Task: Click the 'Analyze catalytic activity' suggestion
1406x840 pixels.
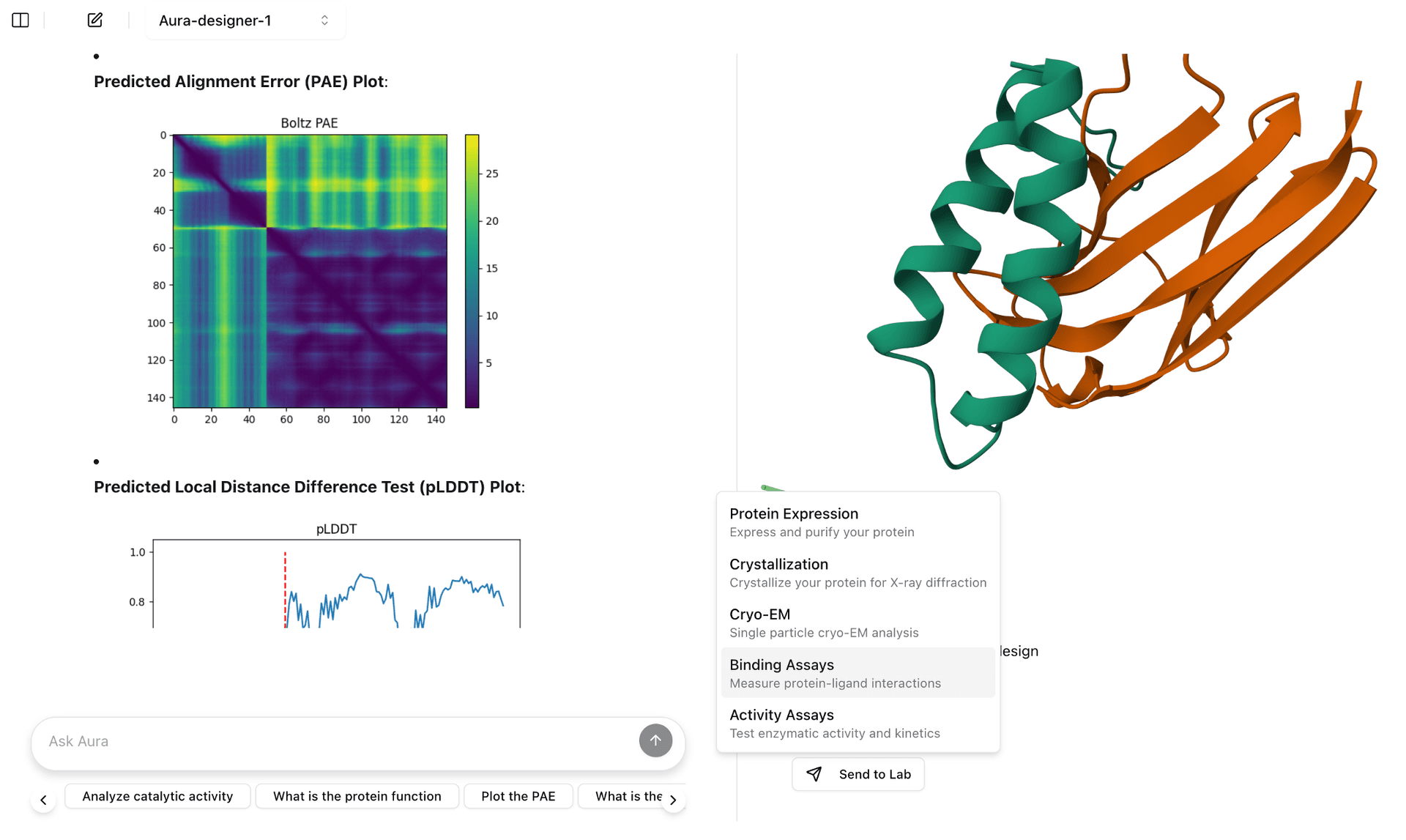Action: [157, 796]
